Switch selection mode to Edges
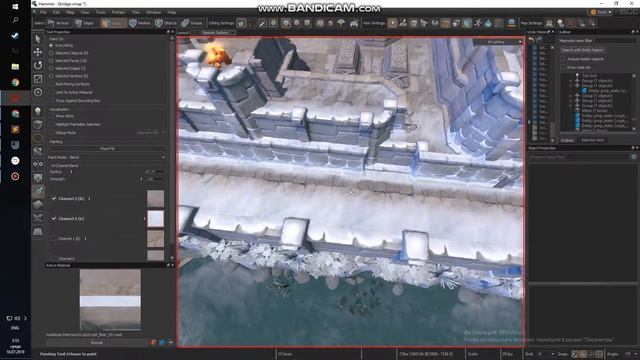 point(84,23)
